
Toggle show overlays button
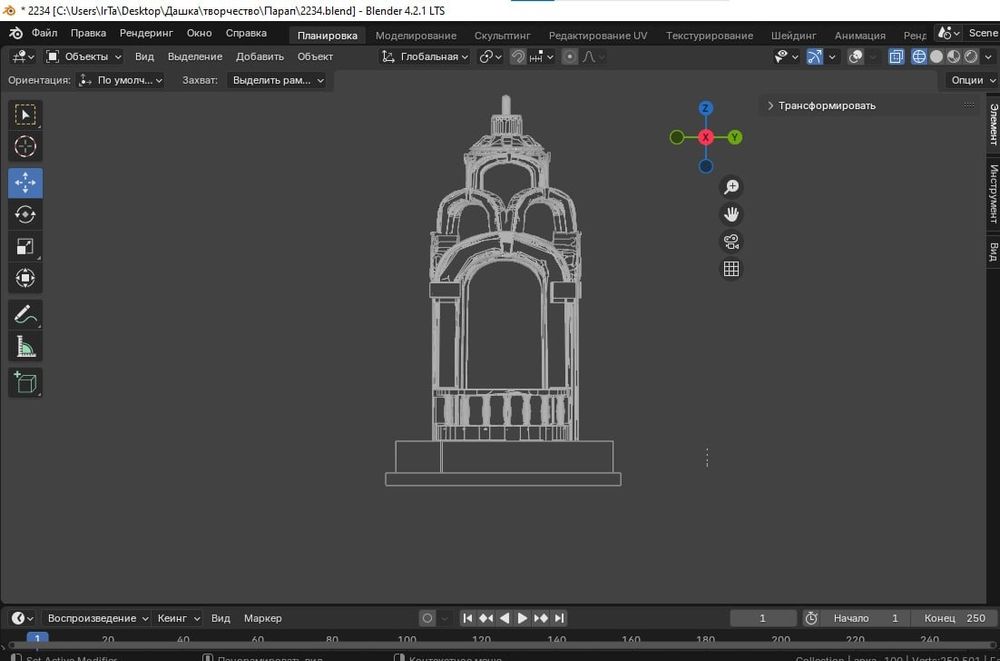point(856,57)
